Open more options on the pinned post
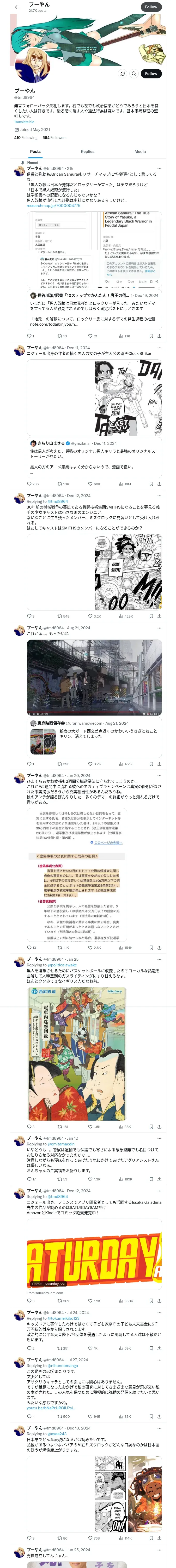Viewport: 176px width, 1568px height. pyautogui.click(x=160, y=169)
